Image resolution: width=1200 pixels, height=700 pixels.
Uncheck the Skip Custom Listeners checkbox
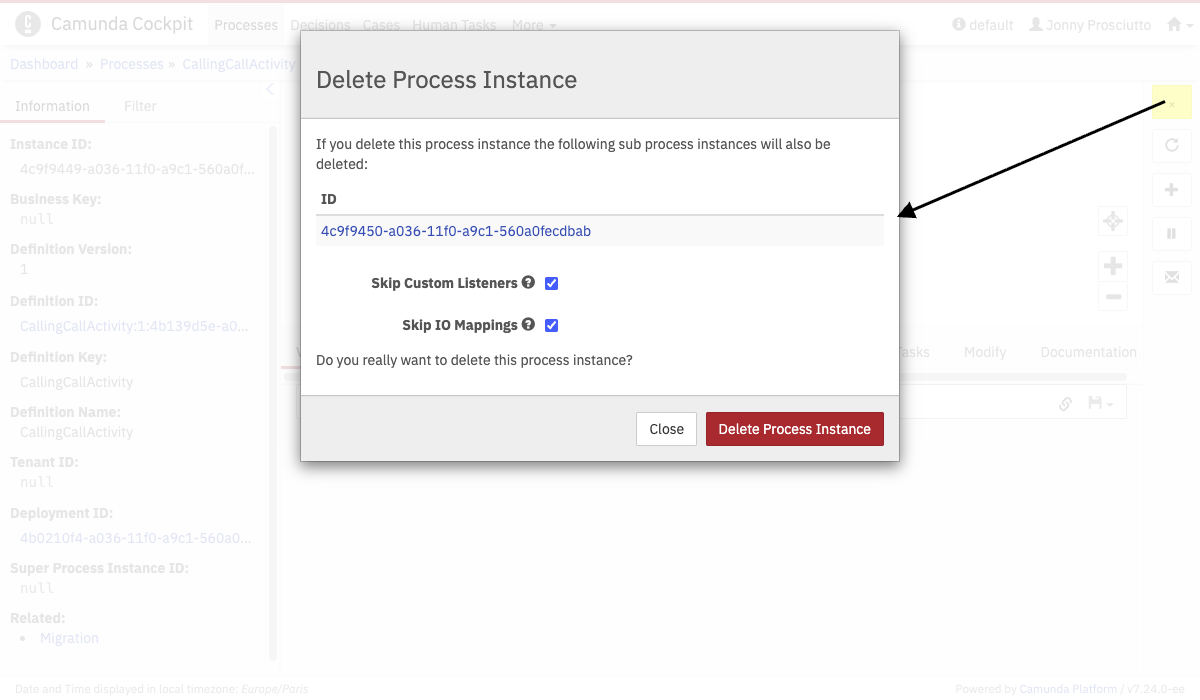point(551,284)
